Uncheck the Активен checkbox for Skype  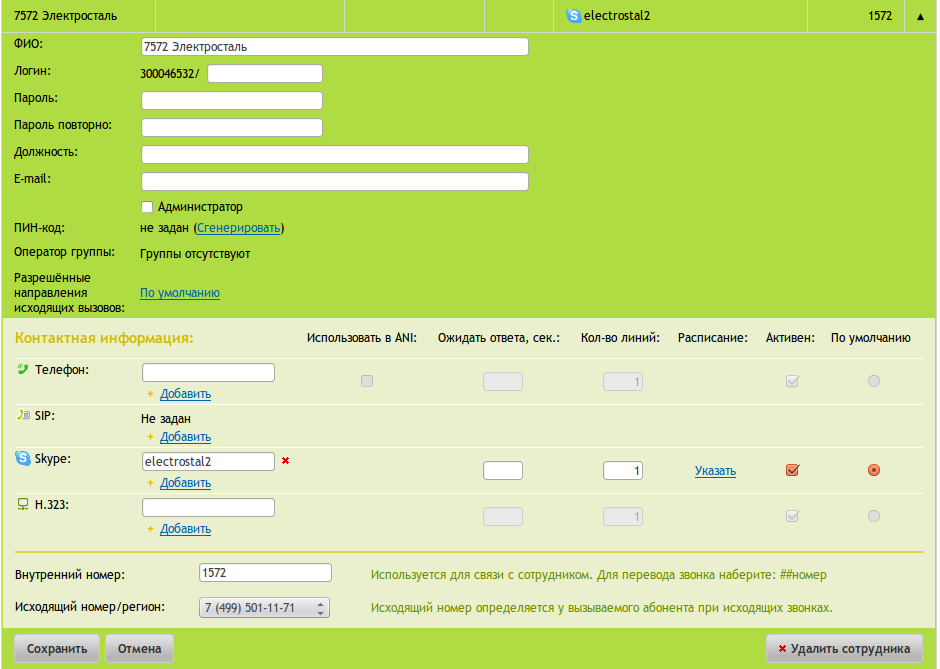[x=793, y=470]
